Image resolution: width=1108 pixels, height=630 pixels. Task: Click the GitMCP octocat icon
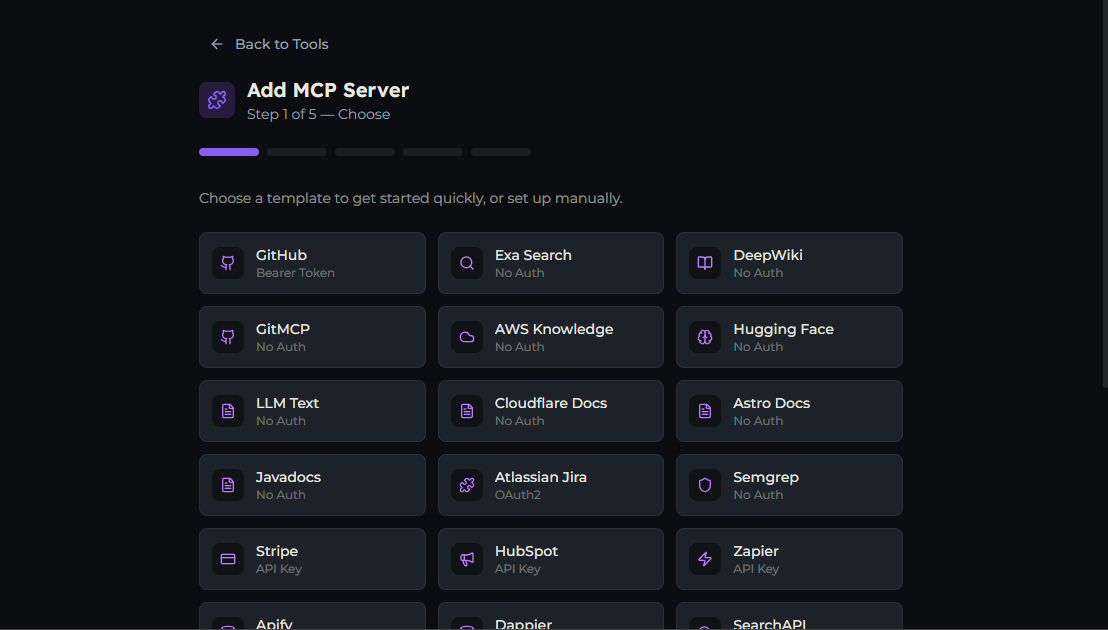(x=228, y=337)
